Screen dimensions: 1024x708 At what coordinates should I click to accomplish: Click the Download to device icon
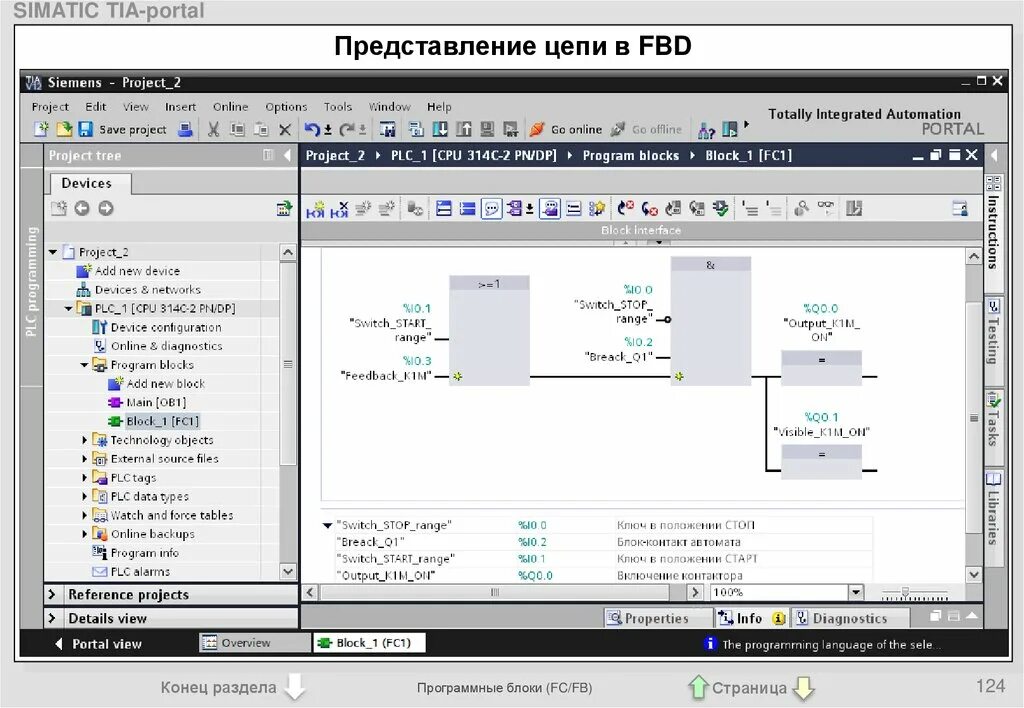[440, 129]
